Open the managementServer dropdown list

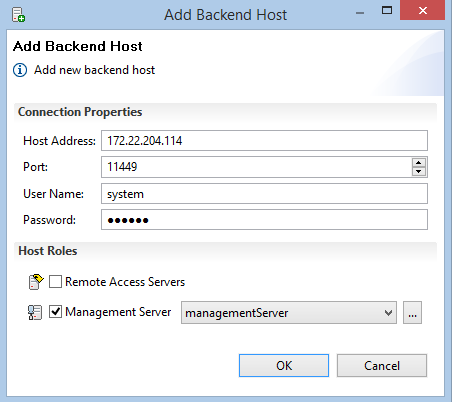[x=289, y=313]
